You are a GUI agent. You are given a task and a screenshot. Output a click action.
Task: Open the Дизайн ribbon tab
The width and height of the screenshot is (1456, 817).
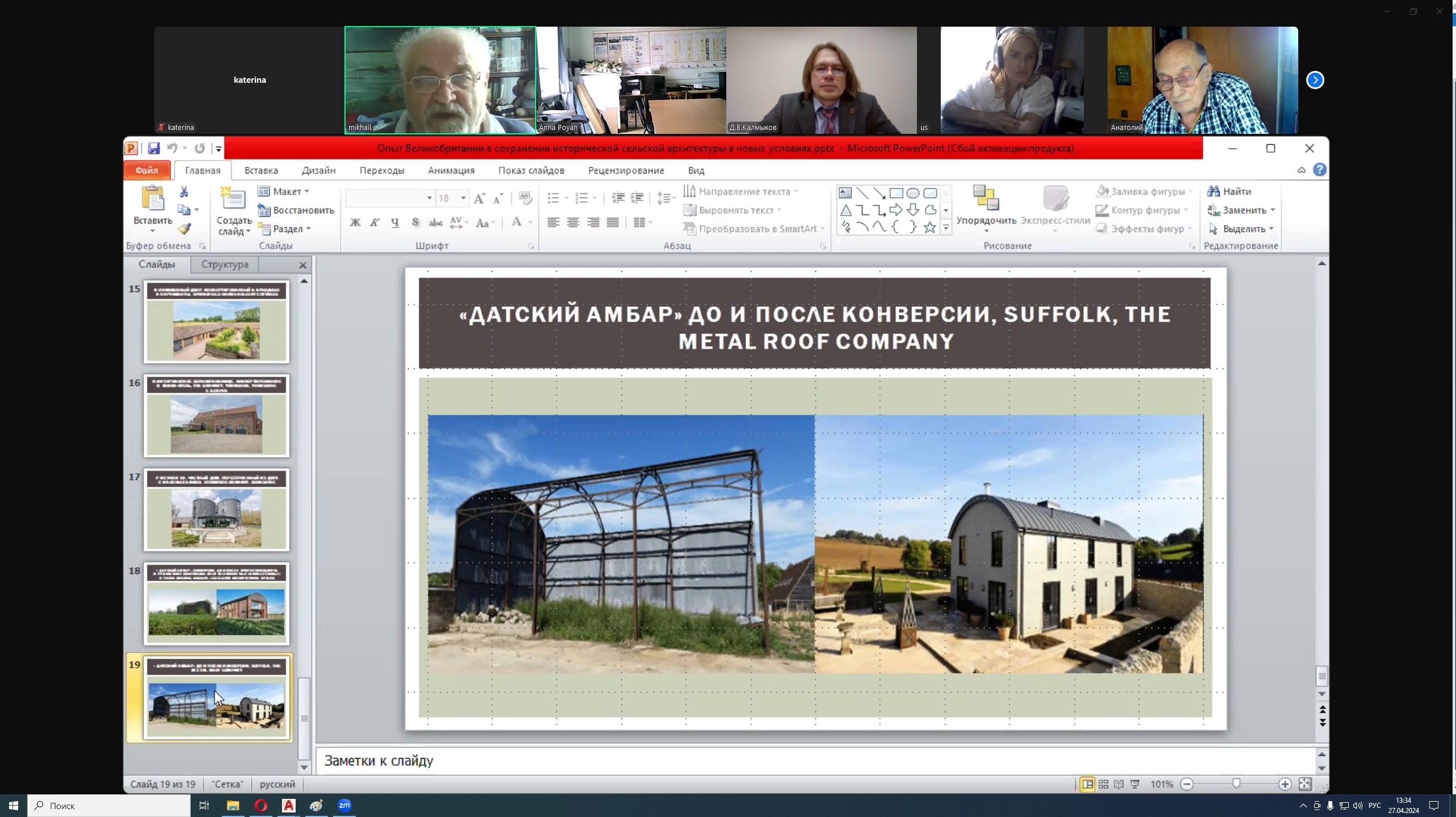pos(318,170)
